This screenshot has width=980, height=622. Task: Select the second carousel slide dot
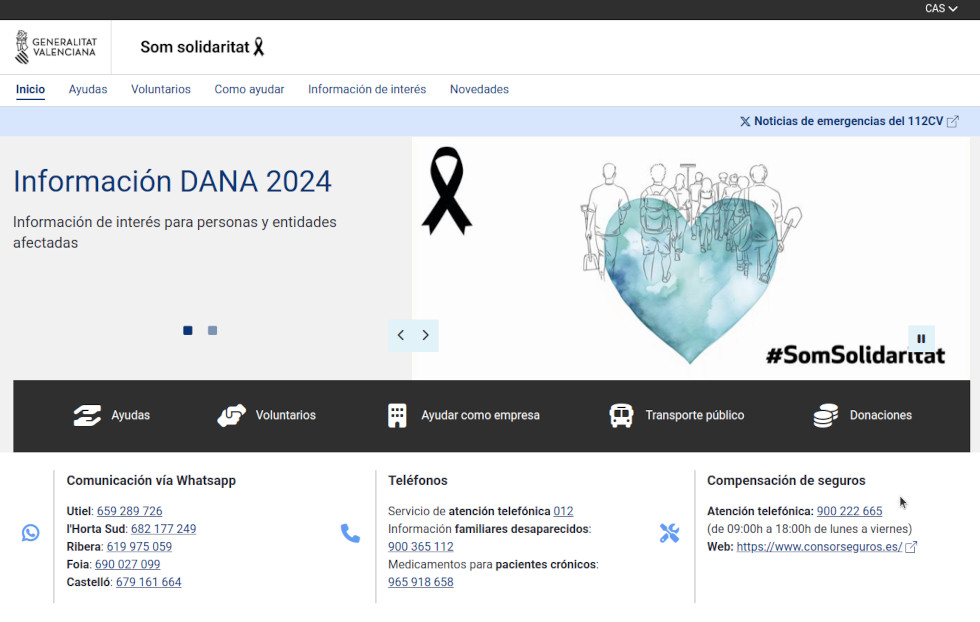pyautogui.click(x=212, y=330)
